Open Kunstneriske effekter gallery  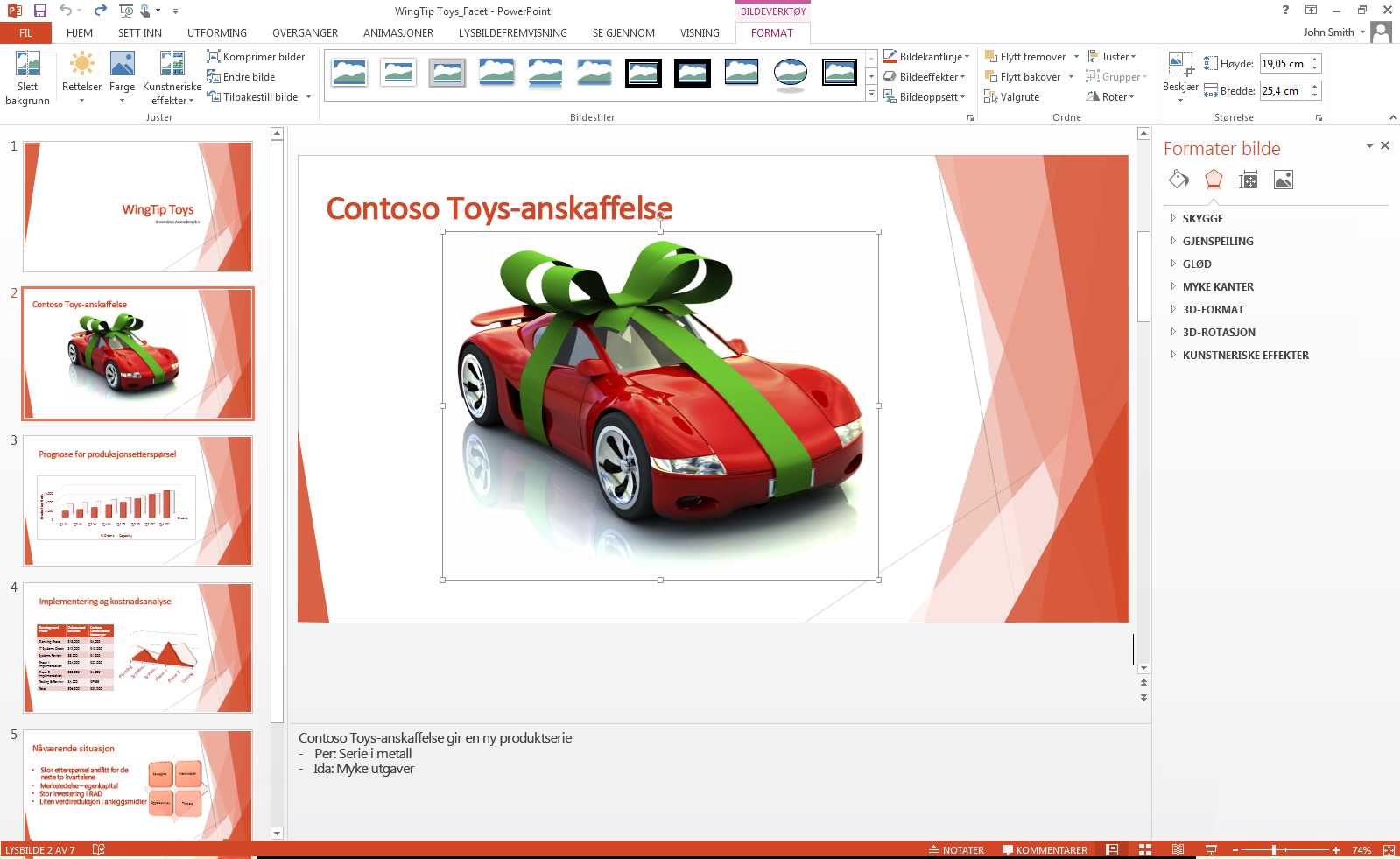(172, 78)
